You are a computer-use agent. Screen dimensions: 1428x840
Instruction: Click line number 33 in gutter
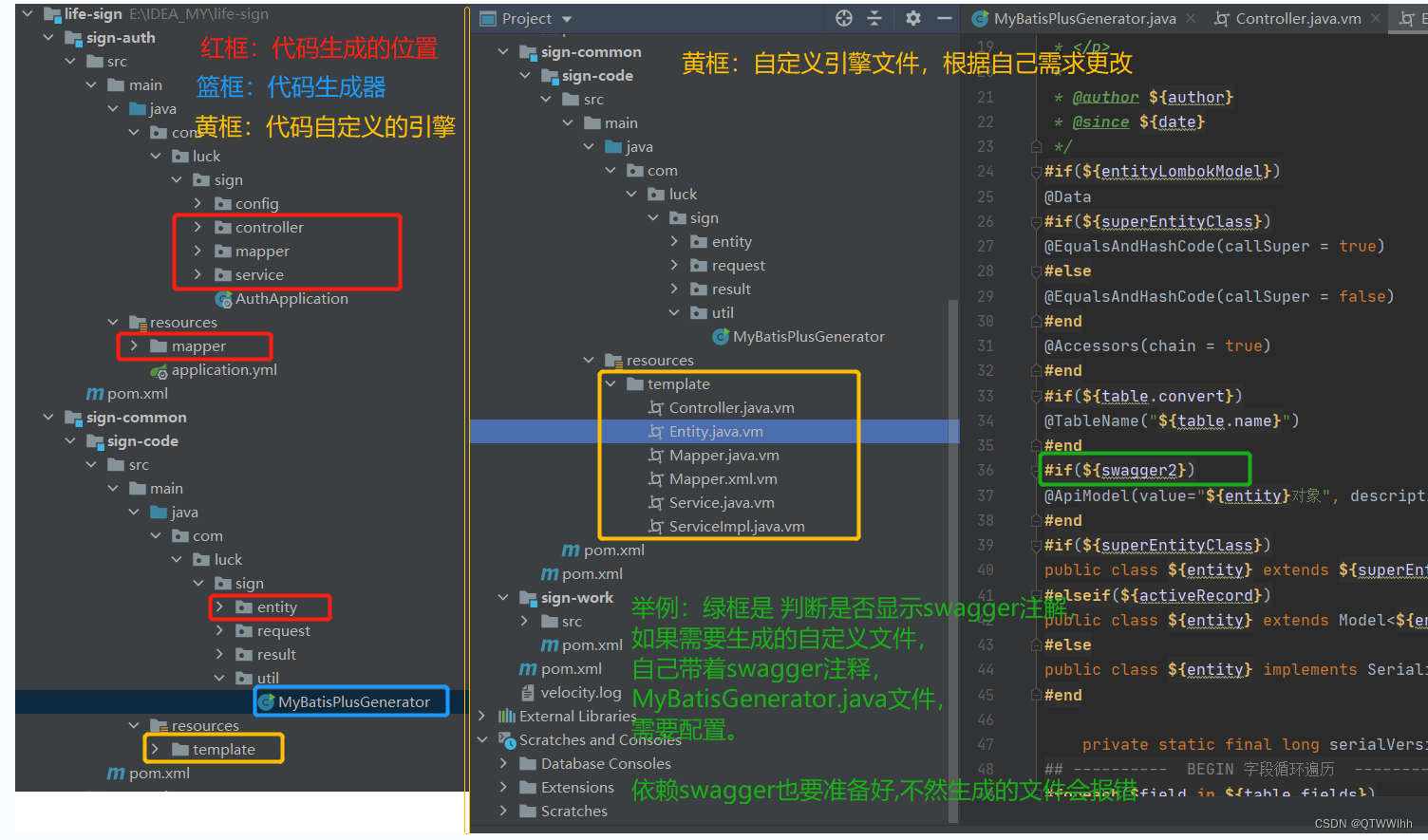[985, 396]
